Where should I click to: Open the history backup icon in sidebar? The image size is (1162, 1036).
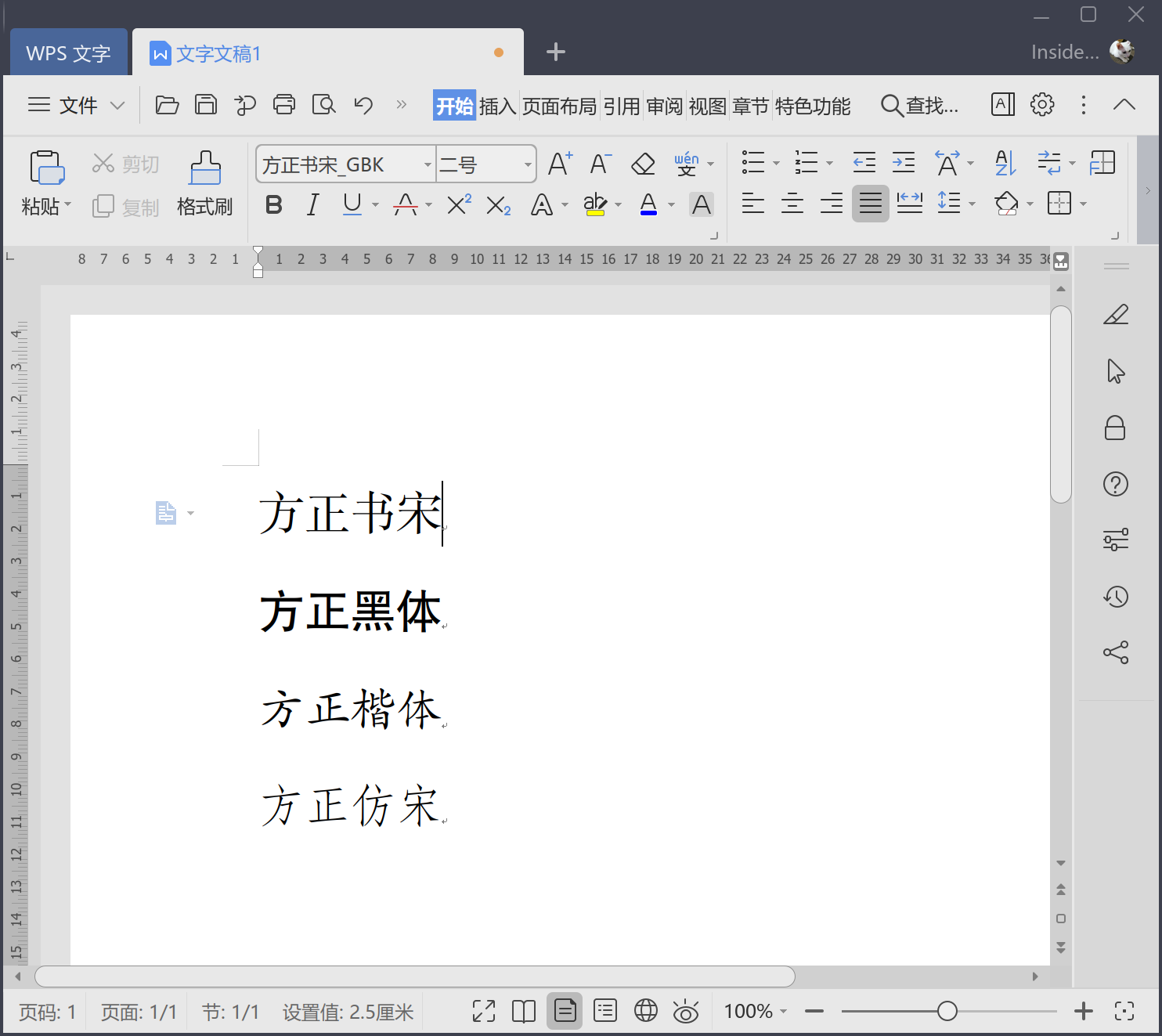(x=1116, y=597)
